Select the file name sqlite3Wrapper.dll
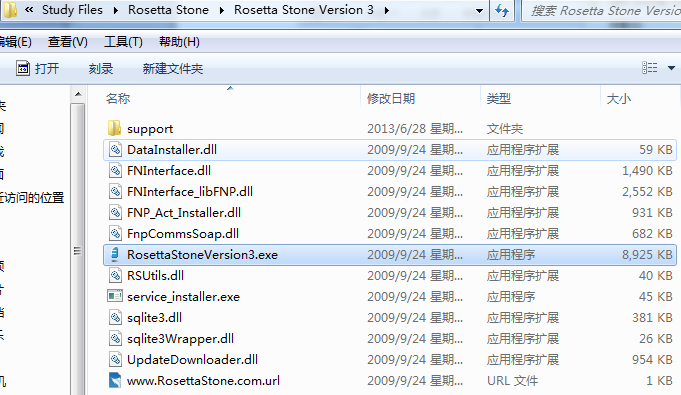The height and width of the screenshot is (395, 681). (x=180, y=339)
